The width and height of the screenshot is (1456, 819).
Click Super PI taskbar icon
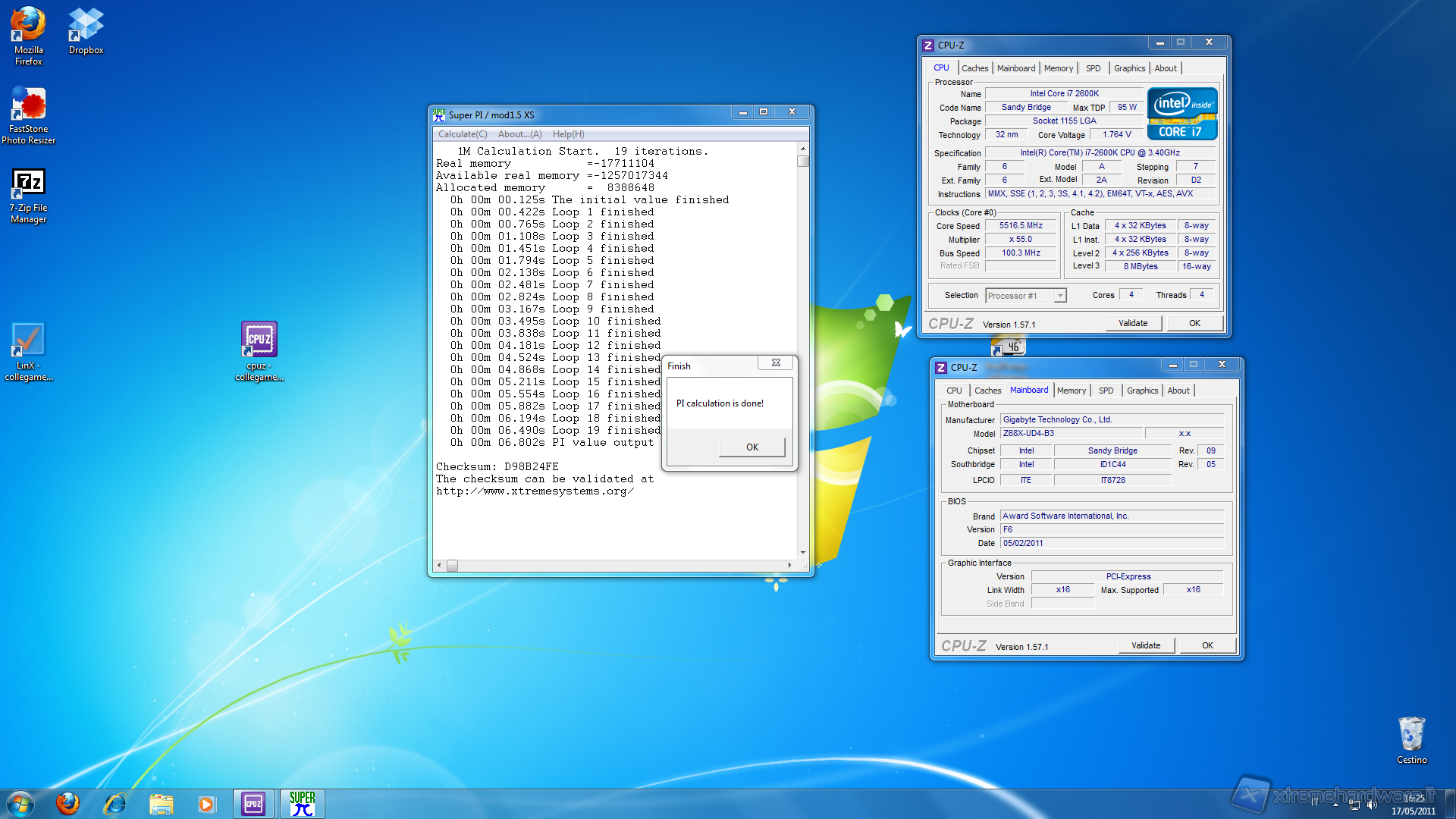pyautogui.click(x=302, y=804)
